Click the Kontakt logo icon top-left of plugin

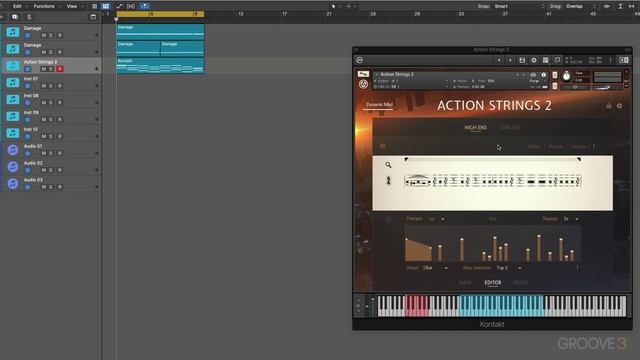point(360,60)
